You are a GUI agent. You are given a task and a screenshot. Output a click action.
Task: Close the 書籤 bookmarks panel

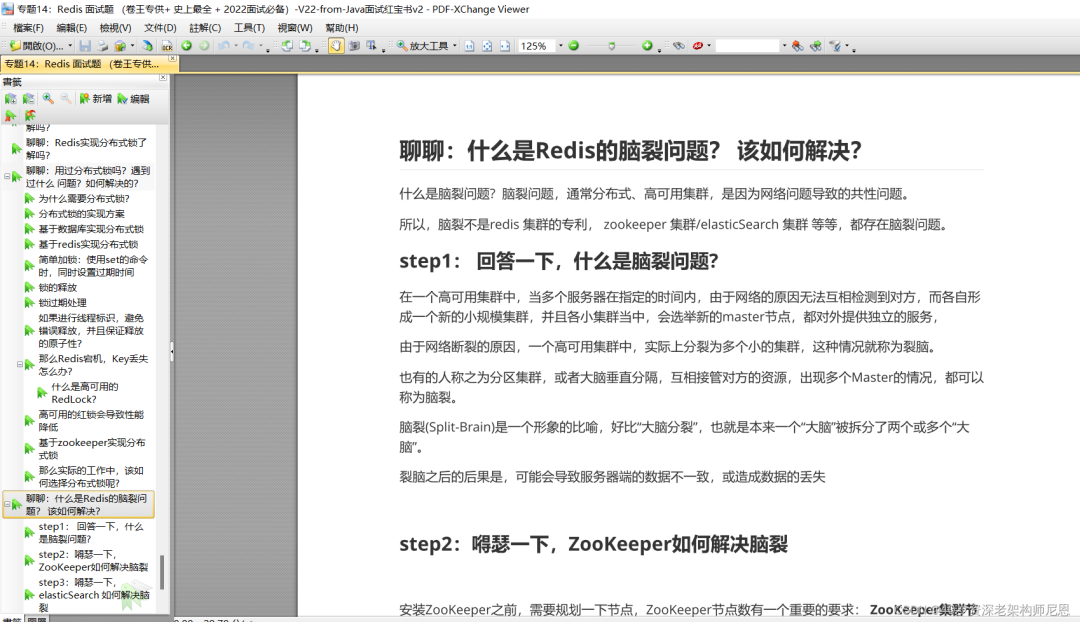click(163, 78)
